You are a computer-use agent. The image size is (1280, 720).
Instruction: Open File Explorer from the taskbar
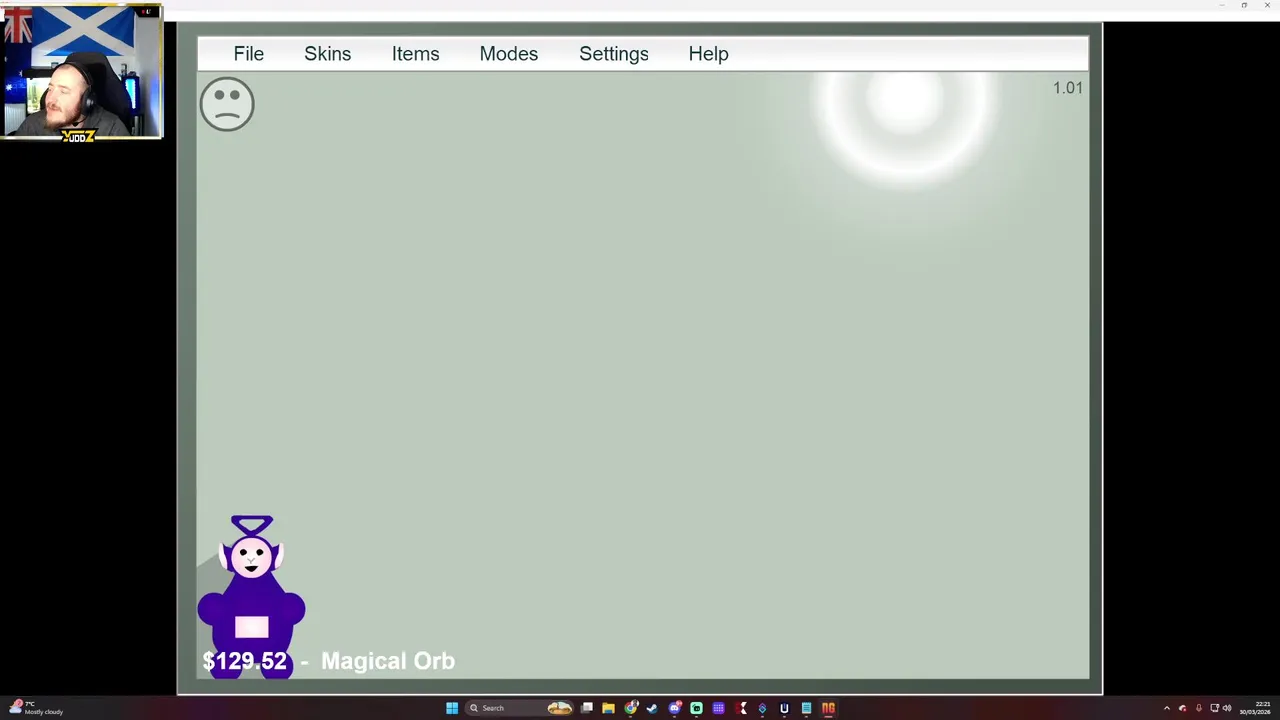[x=608, y=708]
